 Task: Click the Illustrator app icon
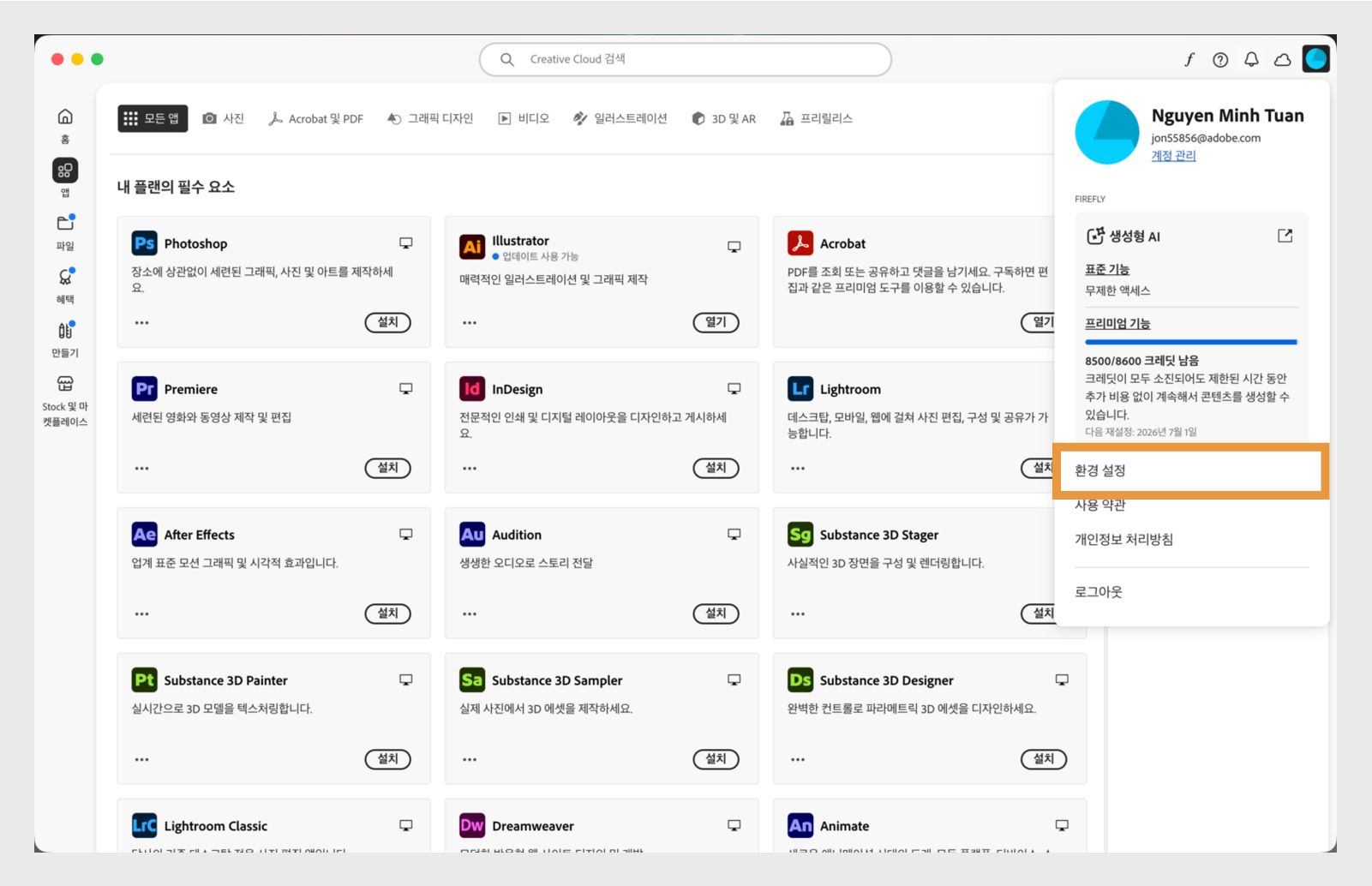[x=472, y=247]
